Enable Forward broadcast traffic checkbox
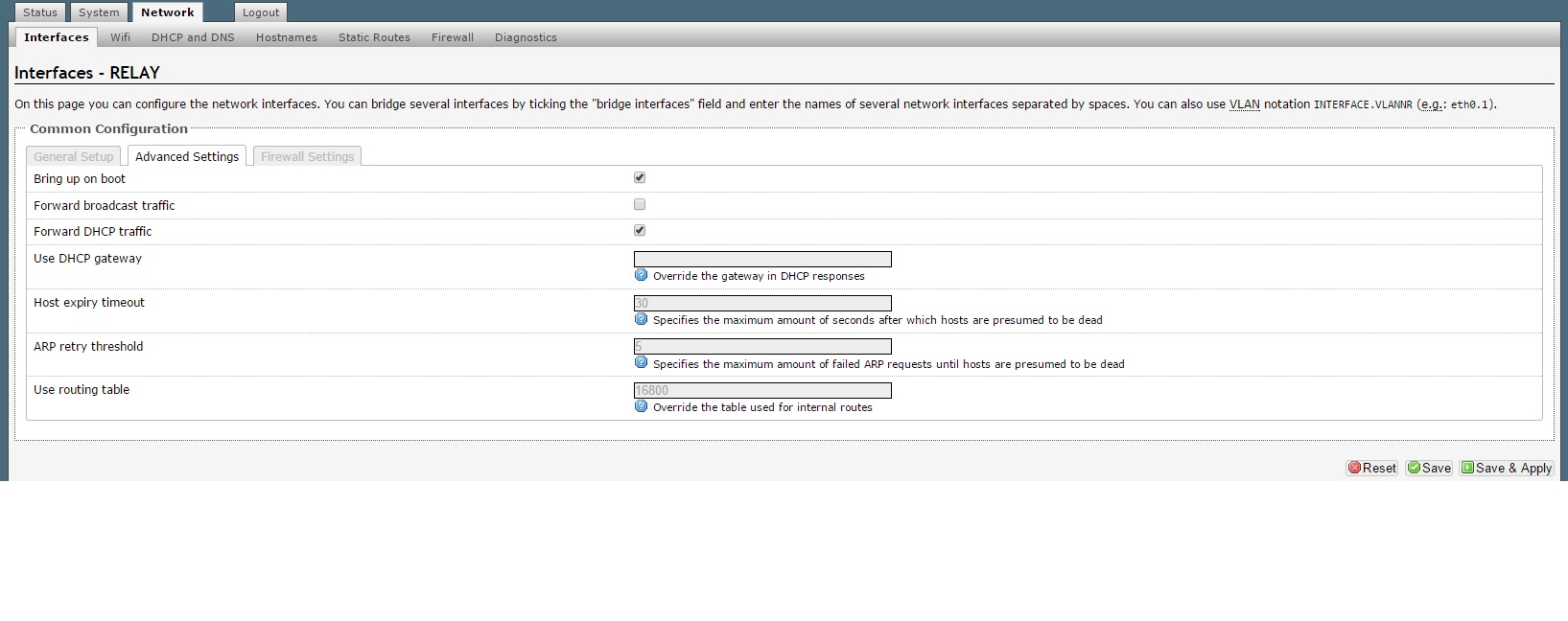Image resolution: width=1568 pixels, height=621 pixels. coord(640,204)
